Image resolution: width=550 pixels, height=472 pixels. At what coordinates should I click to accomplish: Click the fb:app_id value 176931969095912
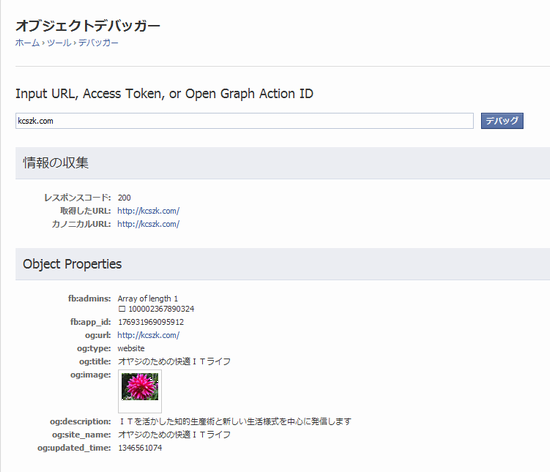pyautogui.click(x=151, y=322)
